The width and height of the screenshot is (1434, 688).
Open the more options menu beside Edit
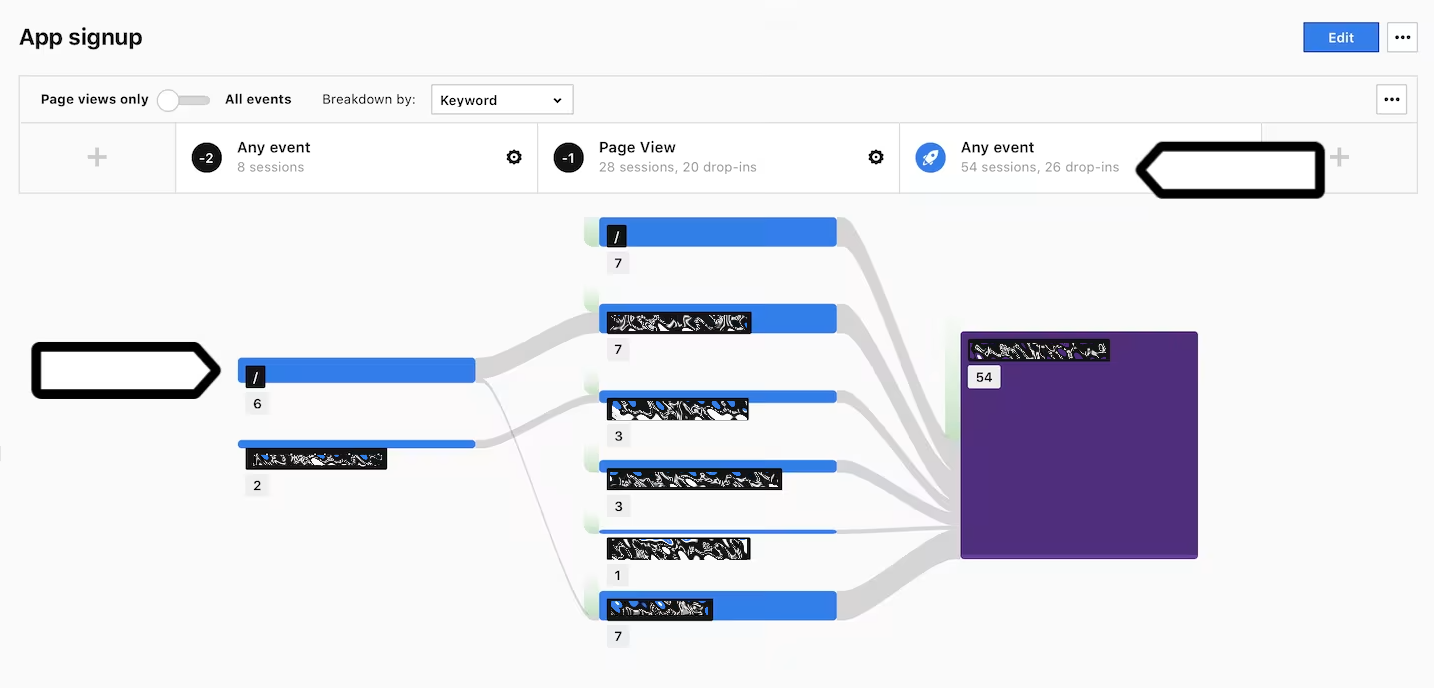[x=1402, y=38]
